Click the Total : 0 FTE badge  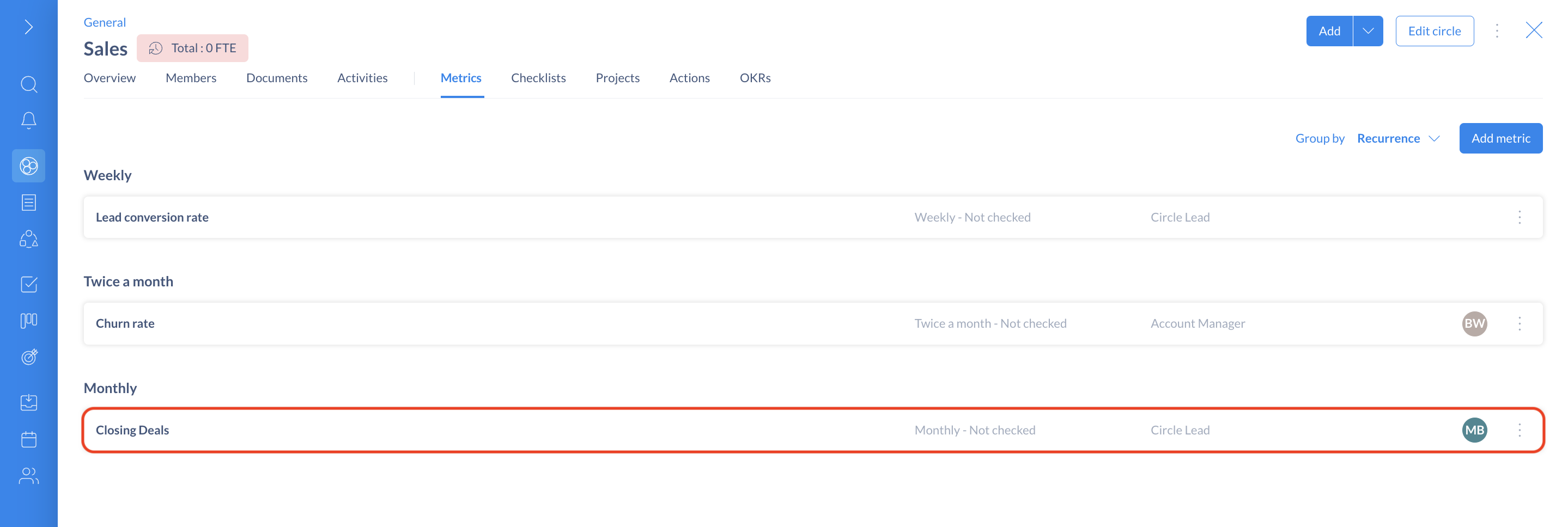192,48
